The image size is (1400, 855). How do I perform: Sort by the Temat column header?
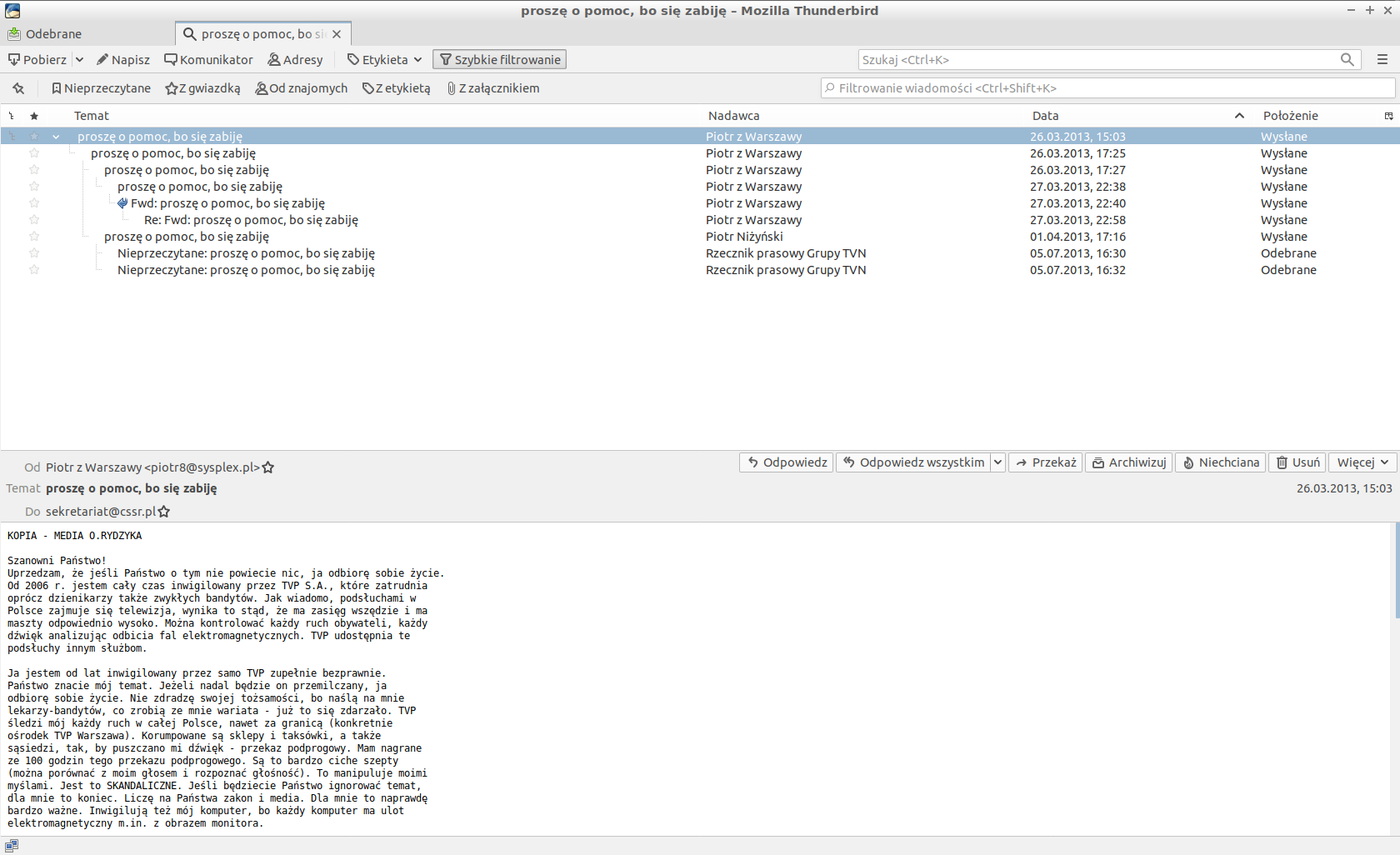point(91,116)
